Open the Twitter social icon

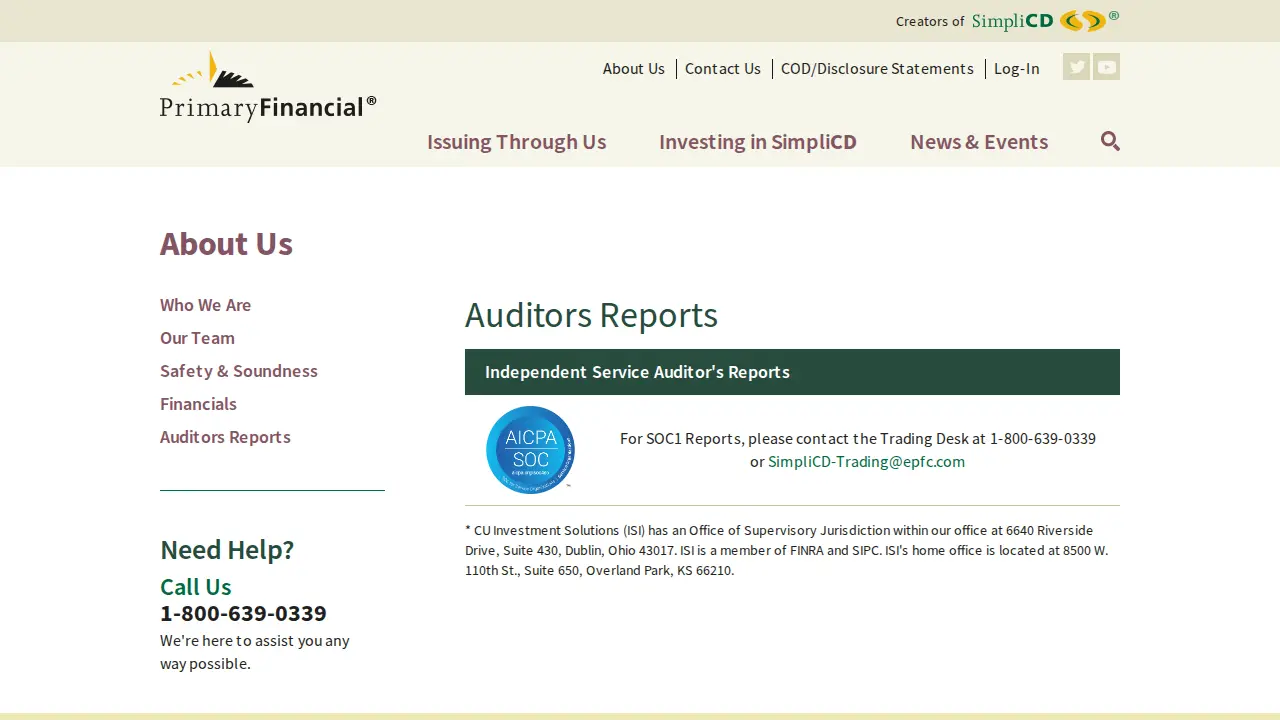[x=1076, y=67]
